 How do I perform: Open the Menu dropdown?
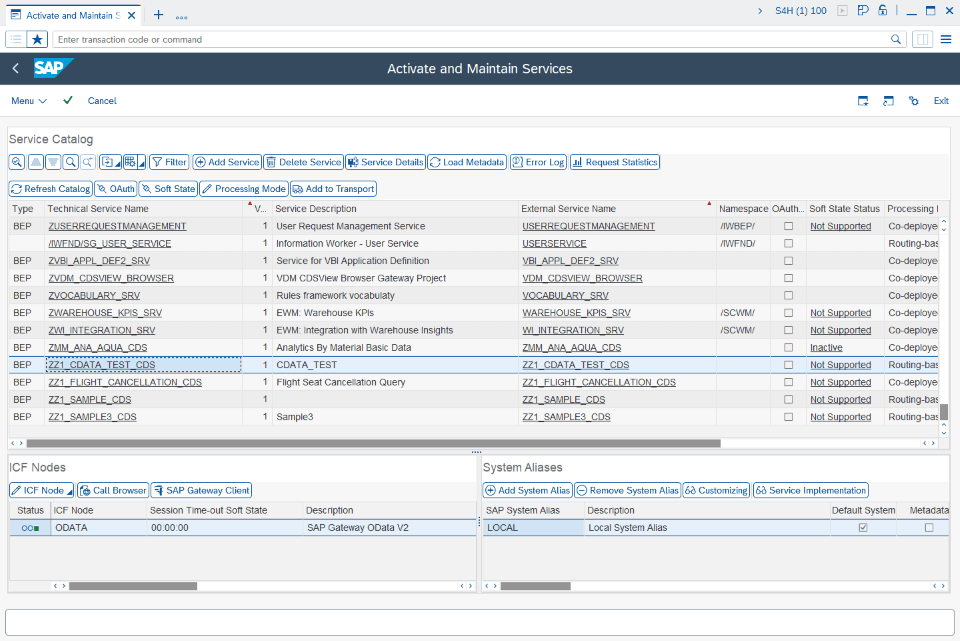coord(28,100)
